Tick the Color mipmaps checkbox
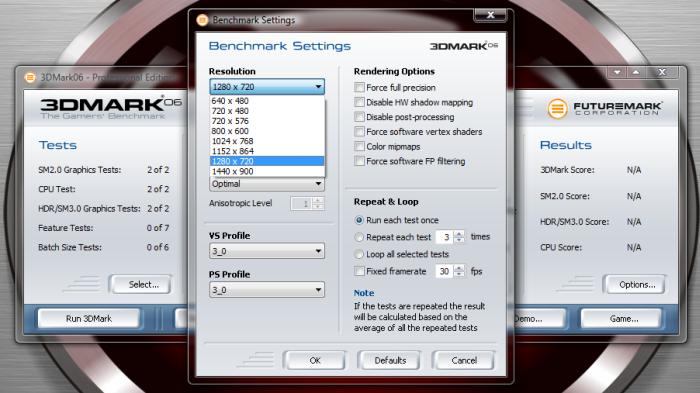This screenshot has height=393, width=700. (359, 146)
